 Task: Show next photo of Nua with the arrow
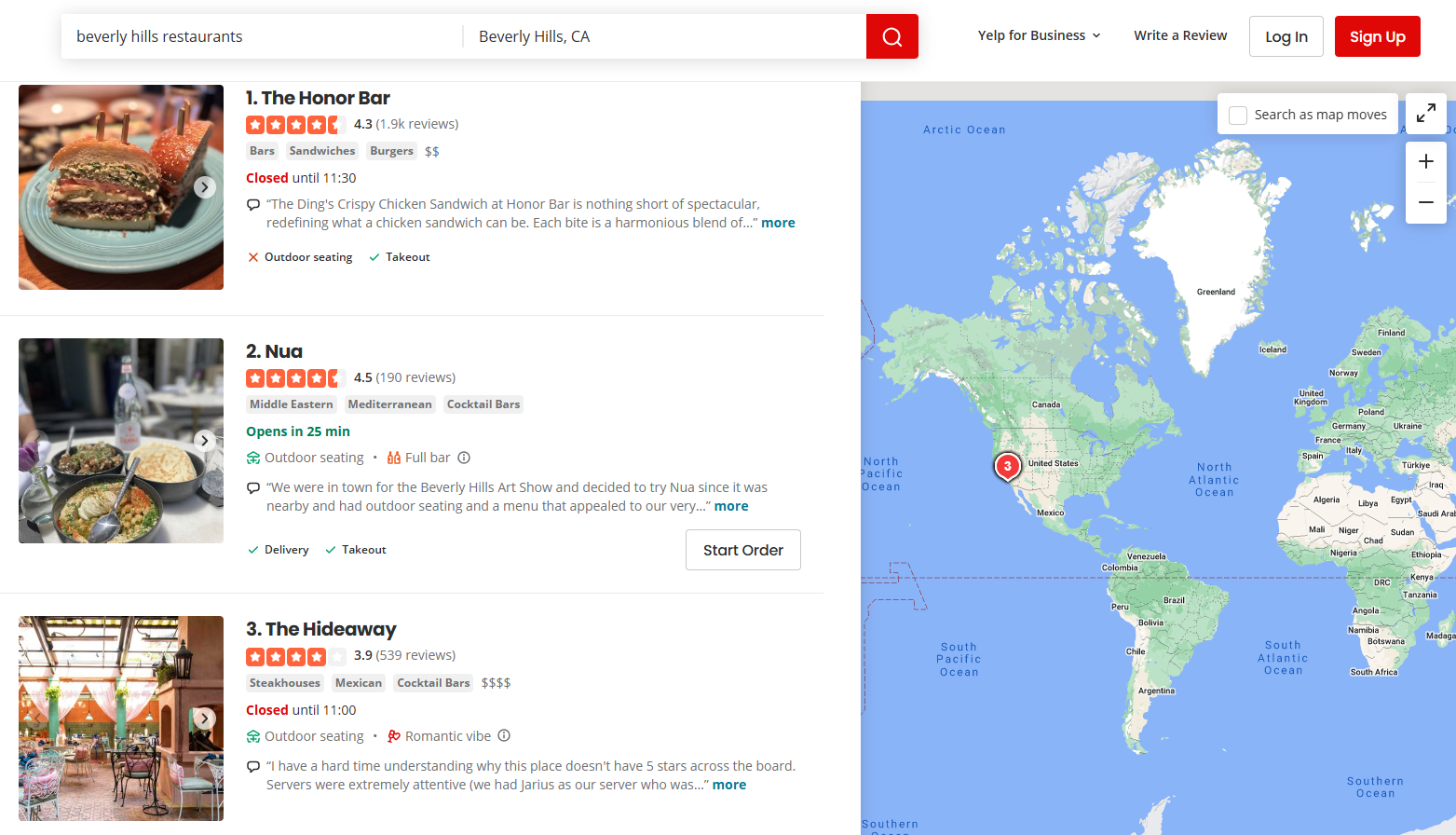pos(204,441)
